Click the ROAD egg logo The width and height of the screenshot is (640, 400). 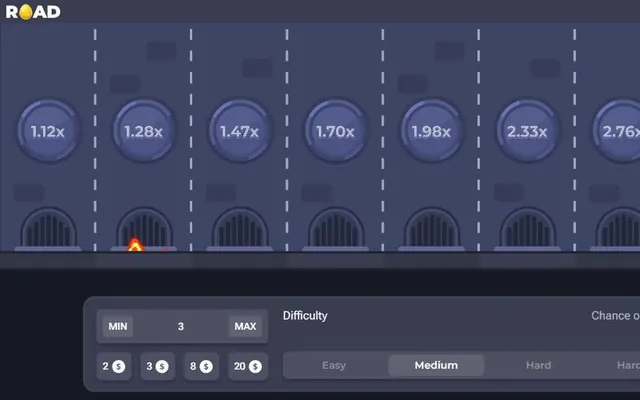pyautogui.click(x=33, y=12)
